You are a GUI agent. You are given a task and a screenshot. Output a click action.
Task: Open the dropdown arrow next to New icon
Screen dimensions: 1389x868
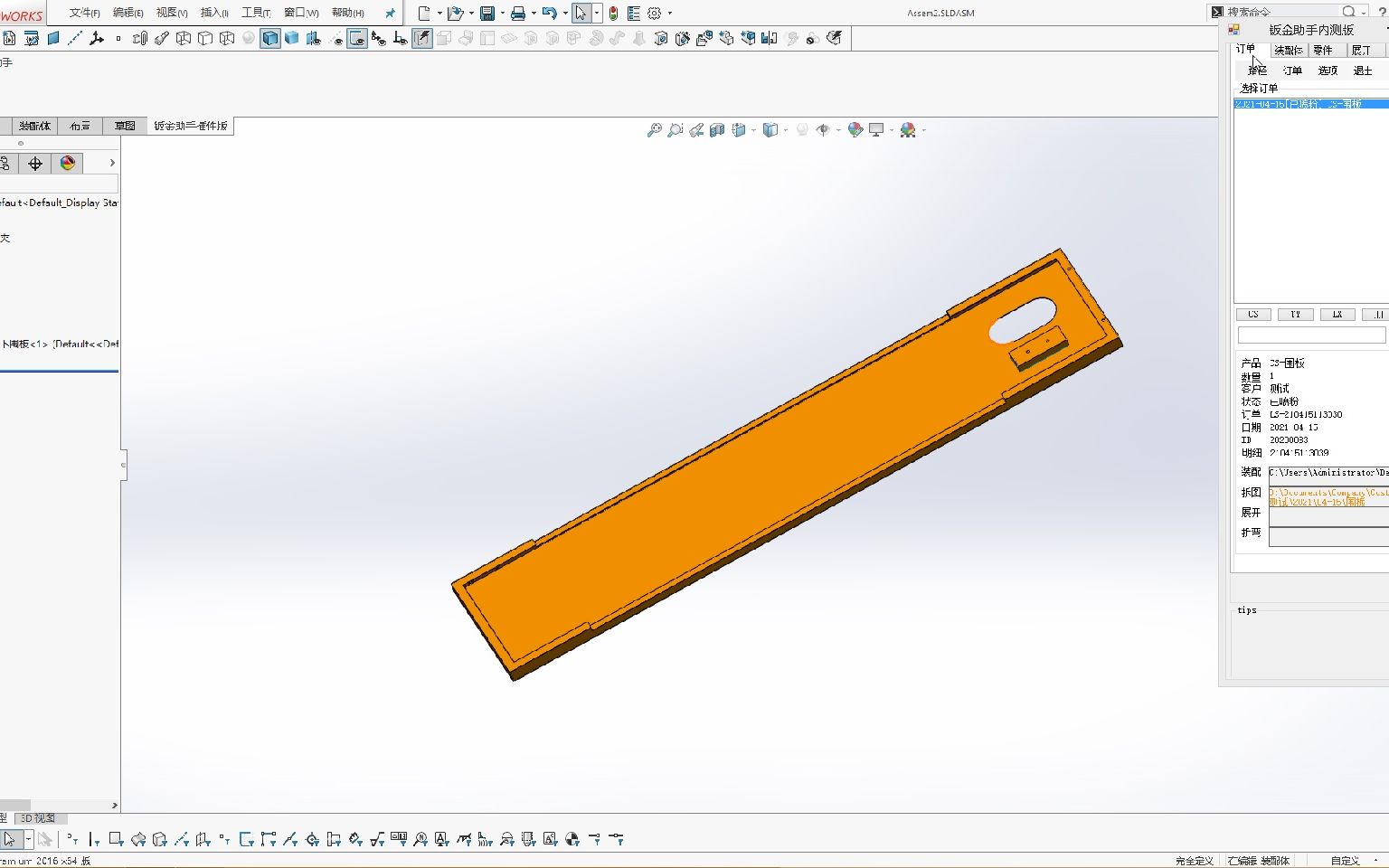tap(439, 13)
